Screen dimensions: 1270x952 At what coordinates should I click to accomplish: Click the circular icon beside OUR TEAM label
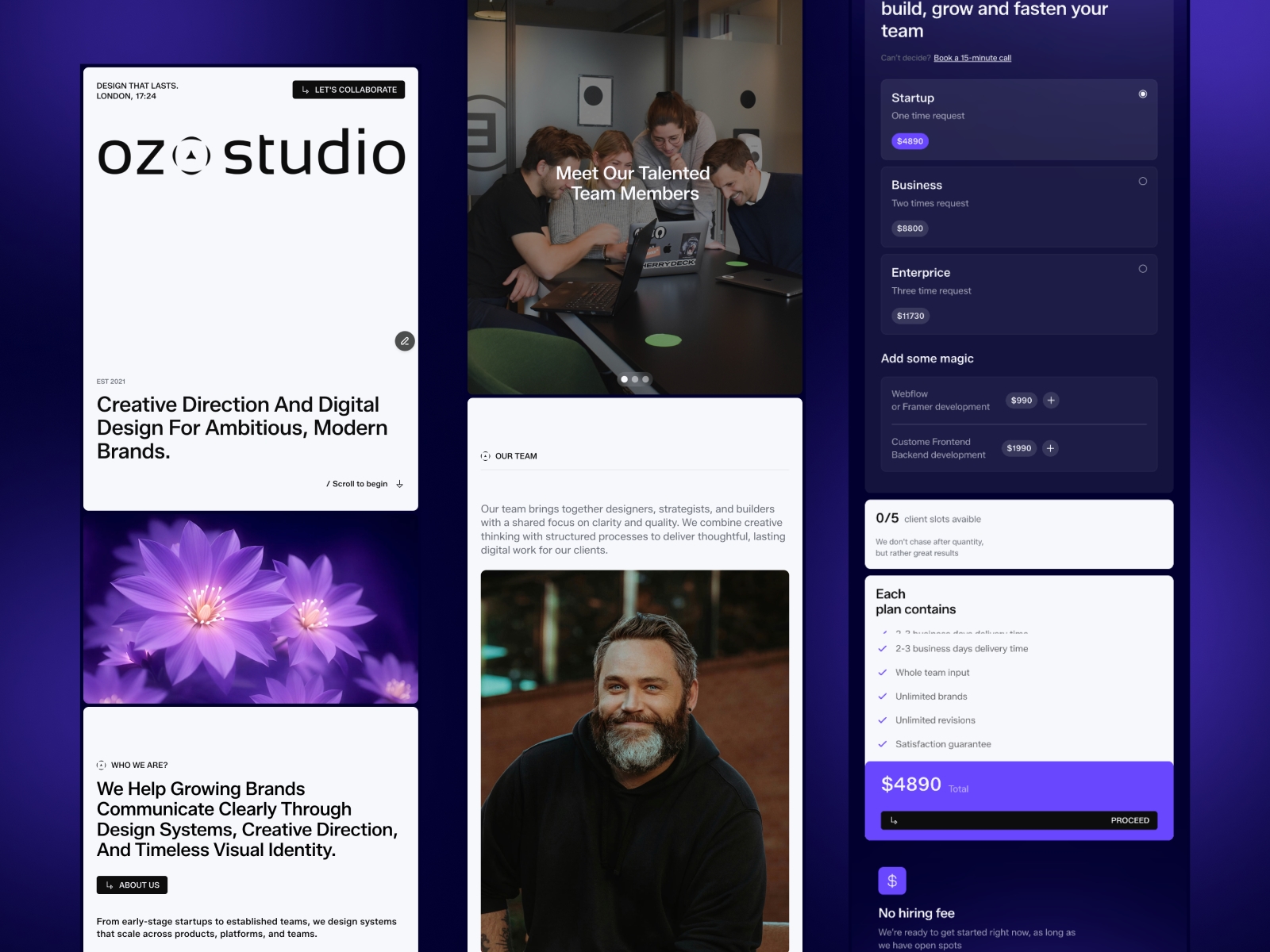pyautogui.click(x=486, y=456)
